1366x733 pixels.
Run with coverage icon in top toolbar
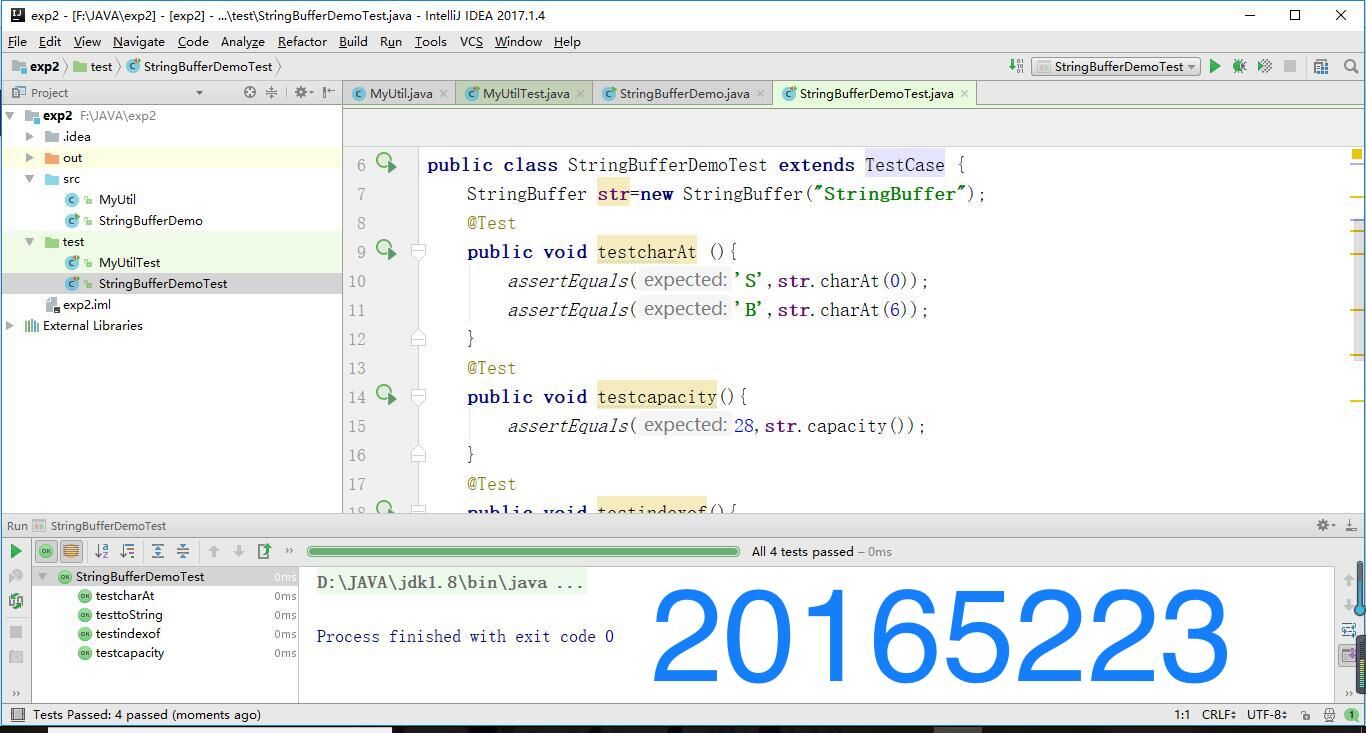(x=1264, y=66)
